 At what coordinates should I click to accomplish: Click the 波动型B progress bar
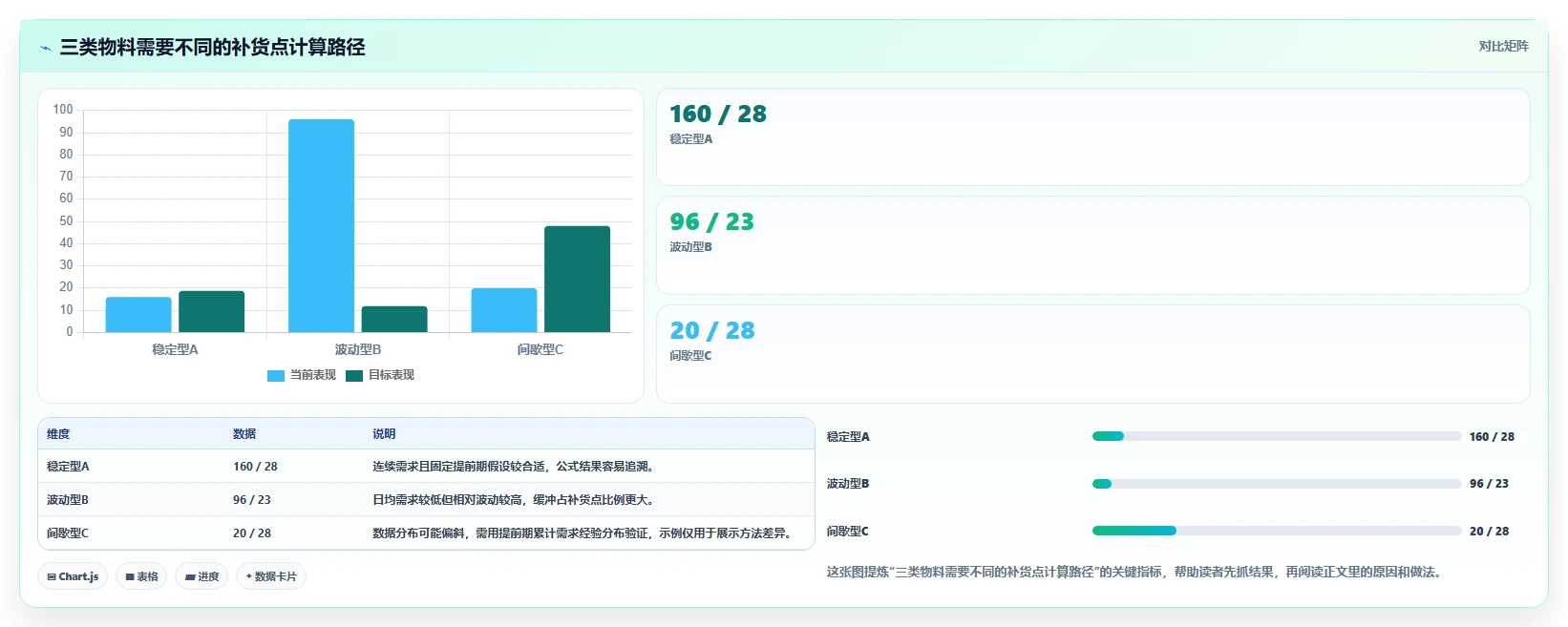coord(1277,484)
